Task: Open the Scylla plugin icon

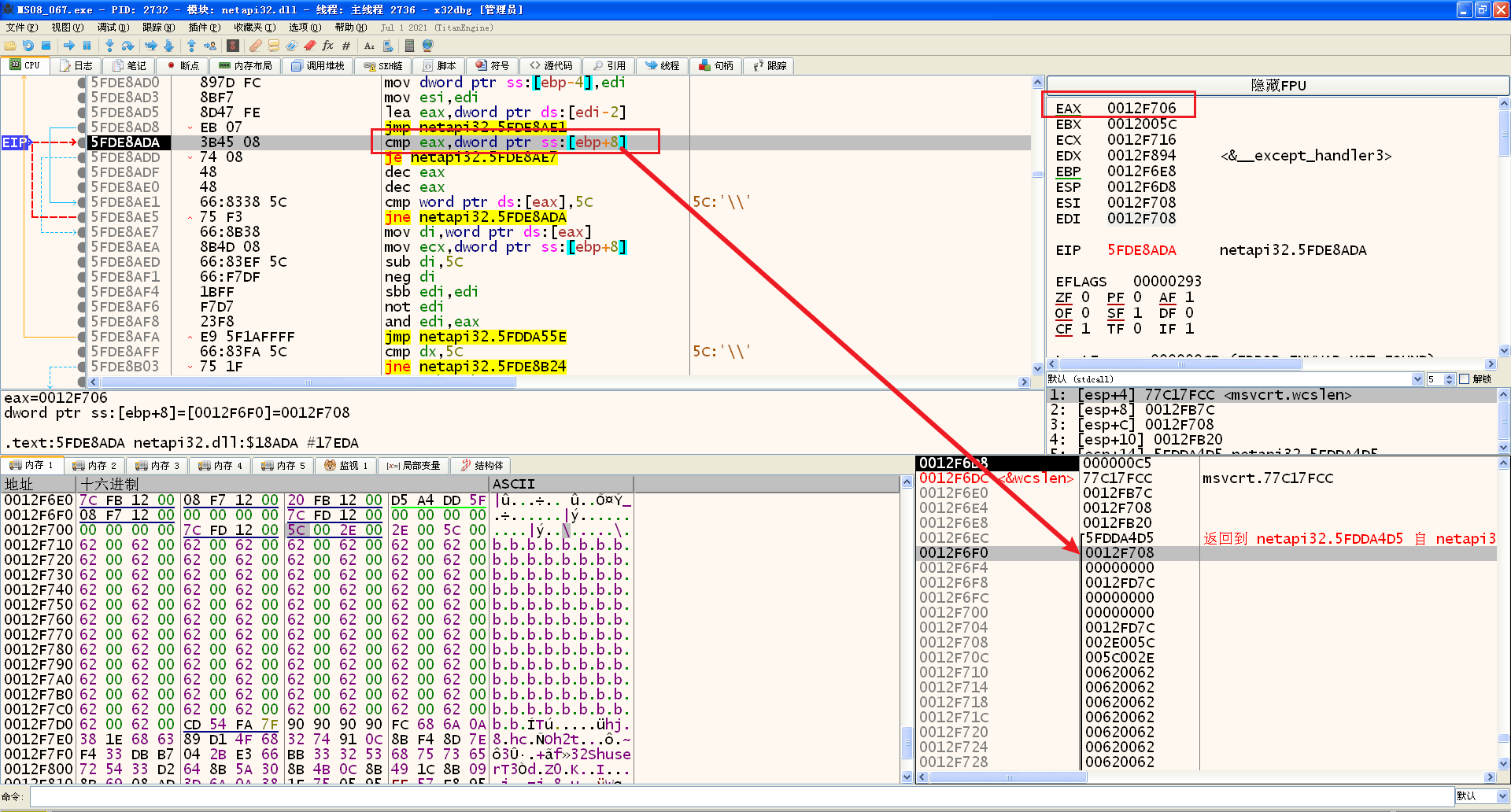Action: 233,46
